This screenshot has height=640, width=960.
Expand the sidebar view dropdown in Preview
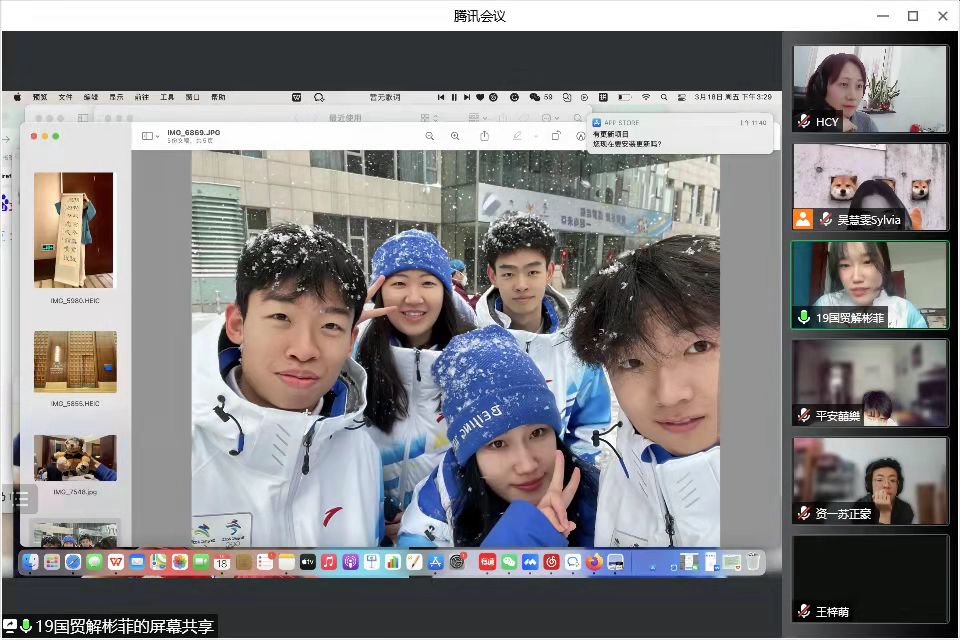[x=150, y=136]
